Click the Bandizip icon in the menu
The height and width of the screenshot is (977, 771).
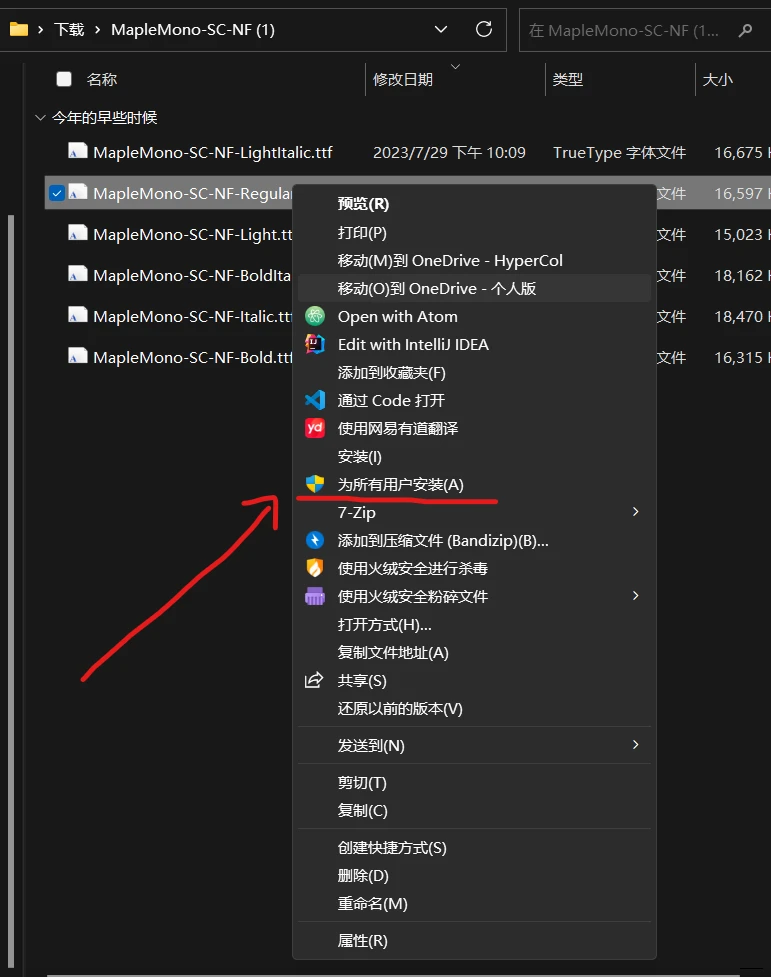315,540
